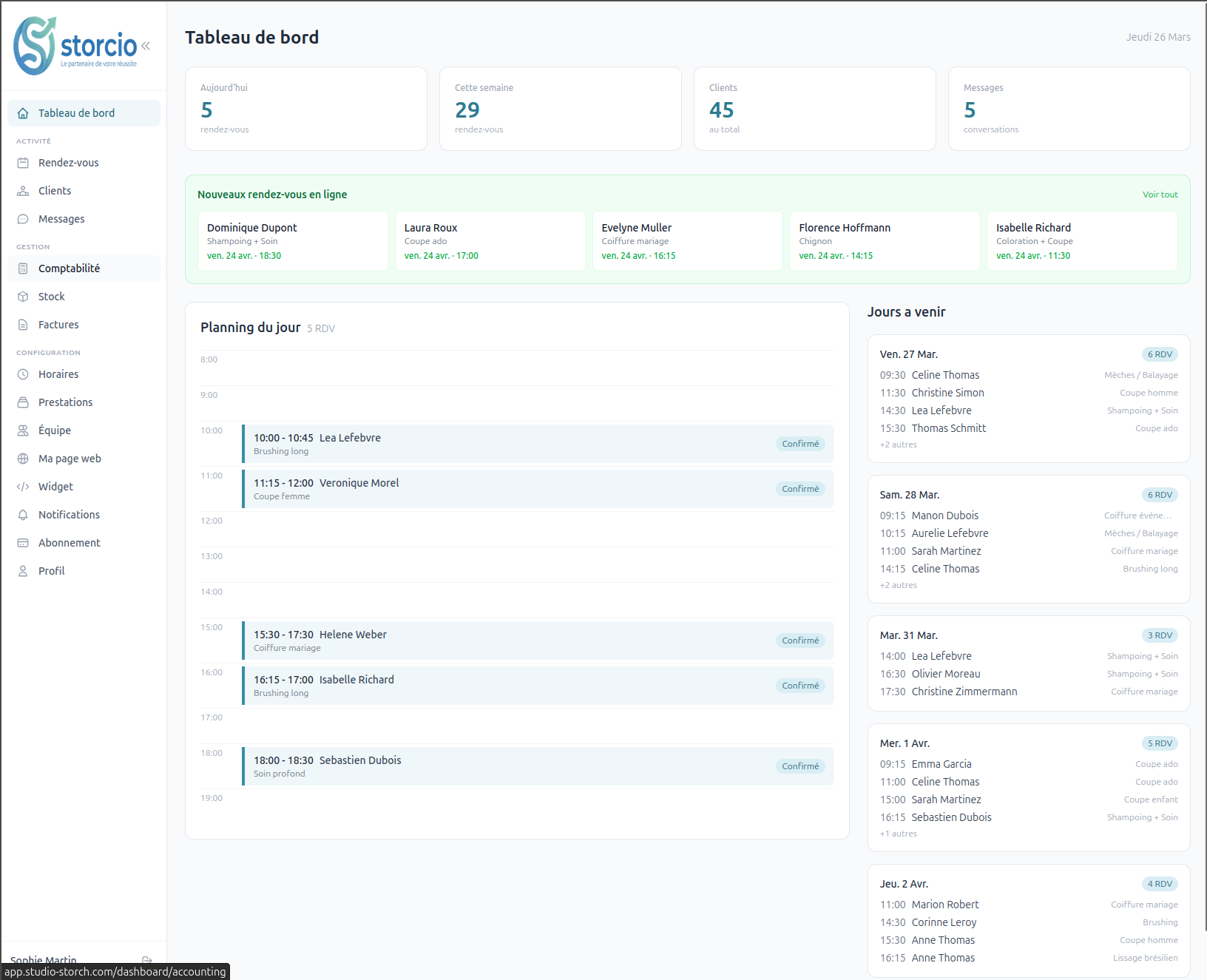Click the Voir tout link
Viewport: 1207px width, 980px height.
point(1160,195)
